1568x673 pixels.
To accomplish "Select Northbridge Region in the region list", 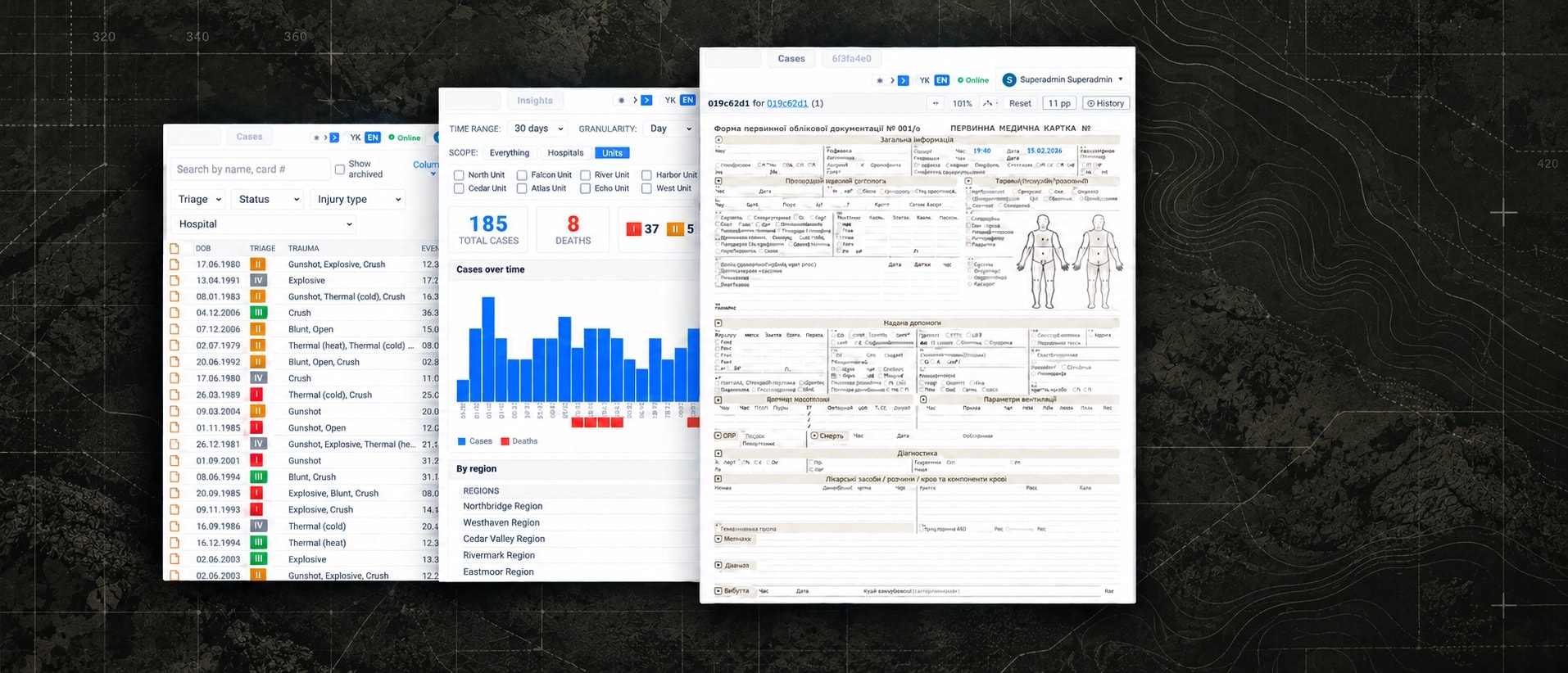I will tap(503, 506).
